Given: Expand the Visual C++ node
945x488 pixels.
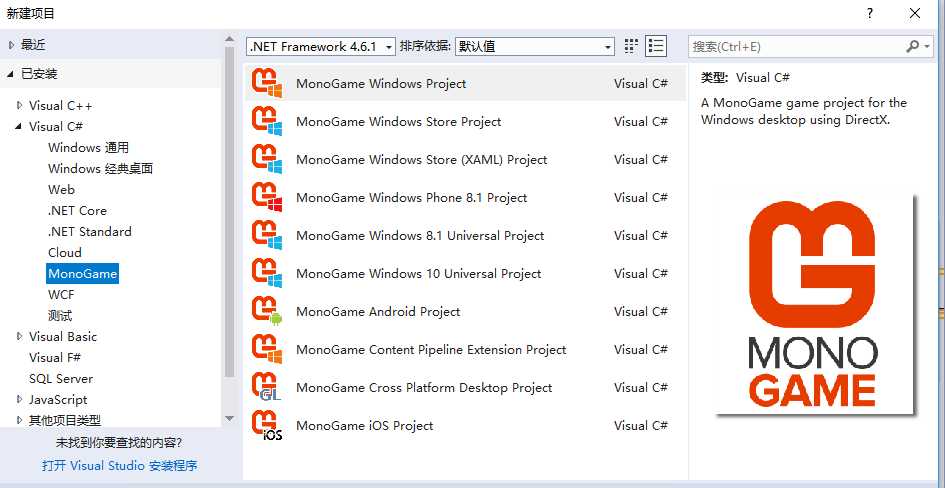Looking at the screenshot, I should tap(19, 105).
